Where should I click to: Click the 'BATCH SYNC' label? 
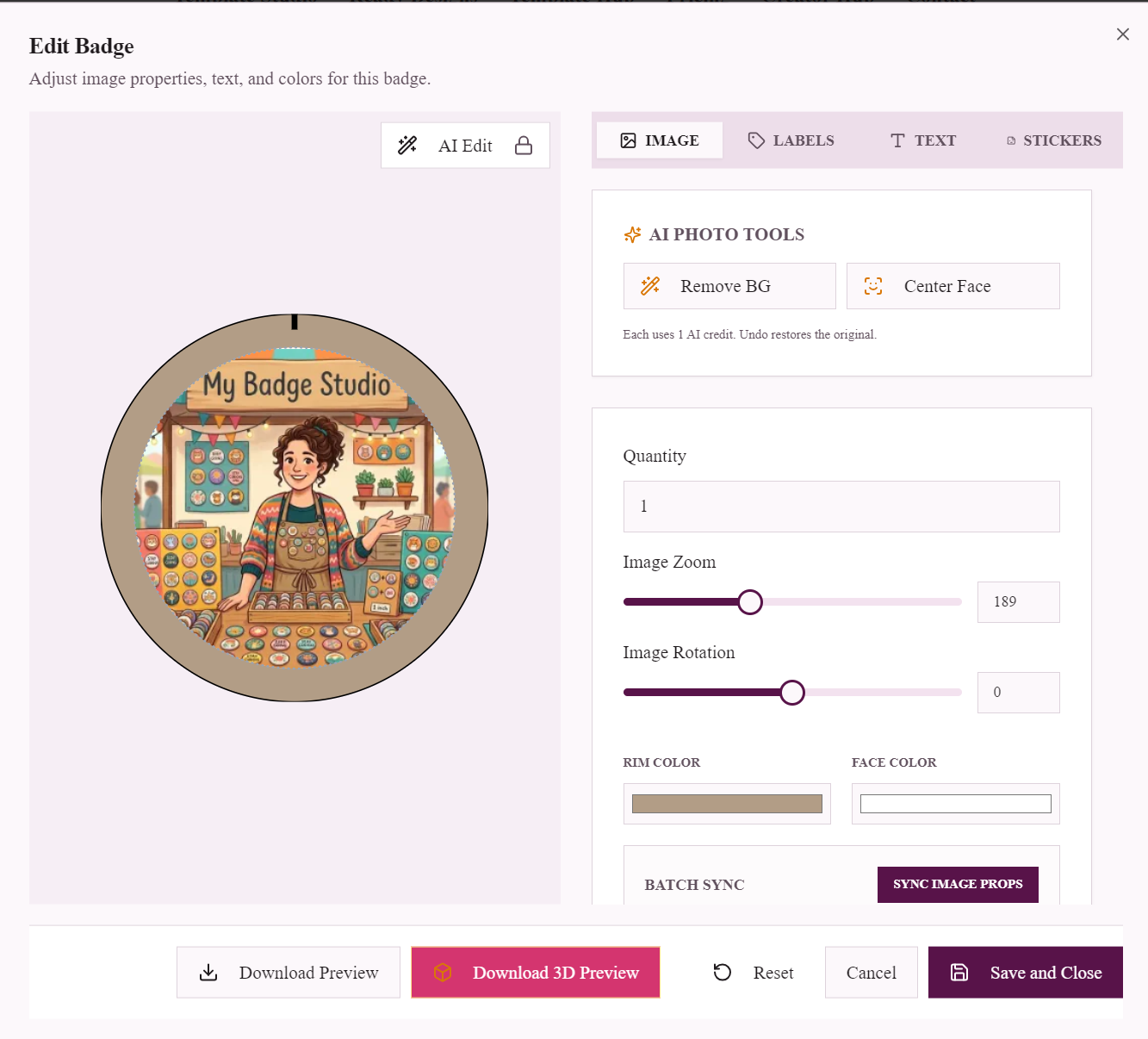pos(694,885)
